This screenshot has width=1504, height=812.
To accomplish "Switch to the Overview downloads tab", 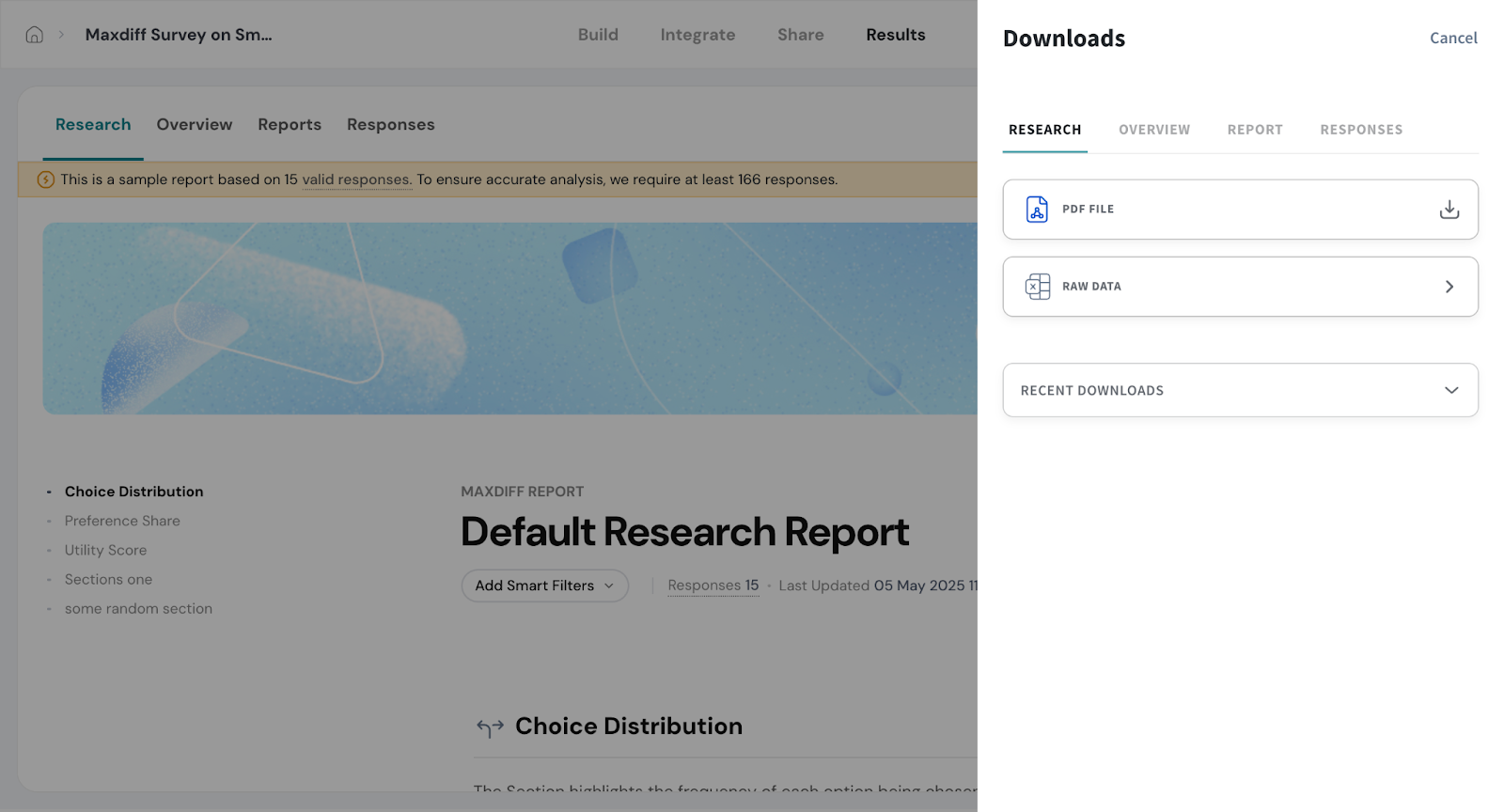I will click(x=1153, y=130).
